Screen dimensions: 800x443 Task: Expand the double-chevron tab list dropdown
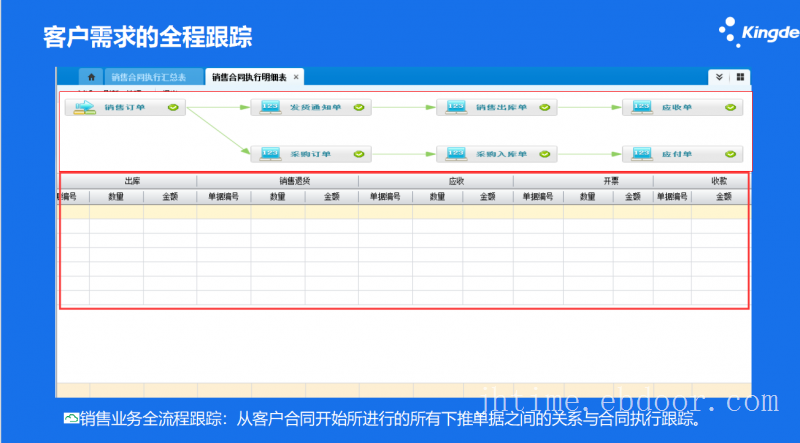(719, 77)
